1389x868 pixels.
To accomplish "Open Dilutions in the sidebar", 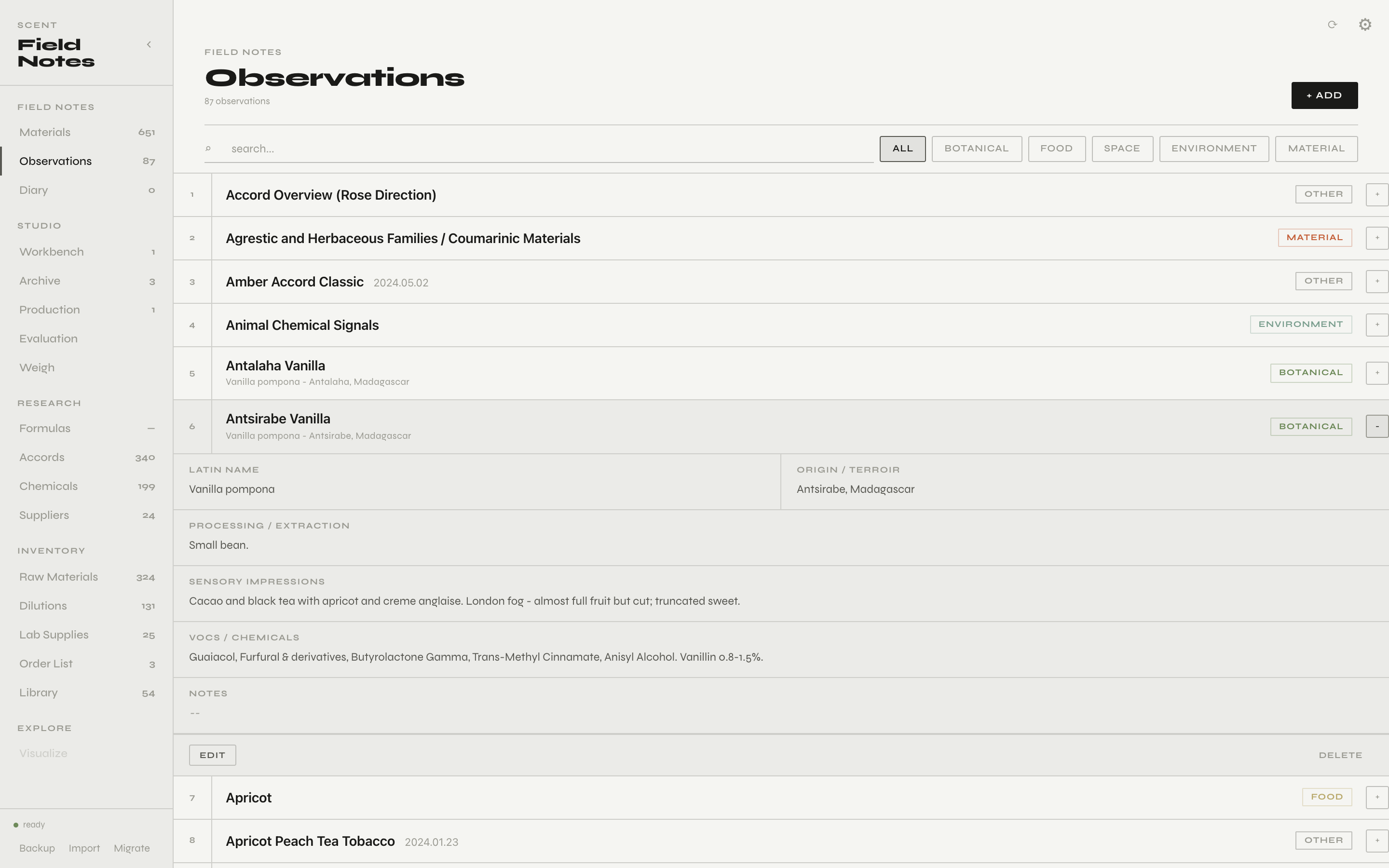I will [87, 606].
